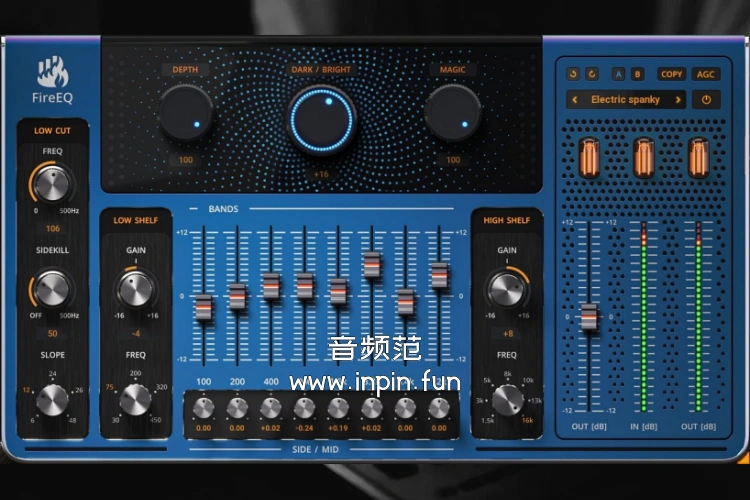
Task: Click the SIDE / MID label
Action: [315, 449]
